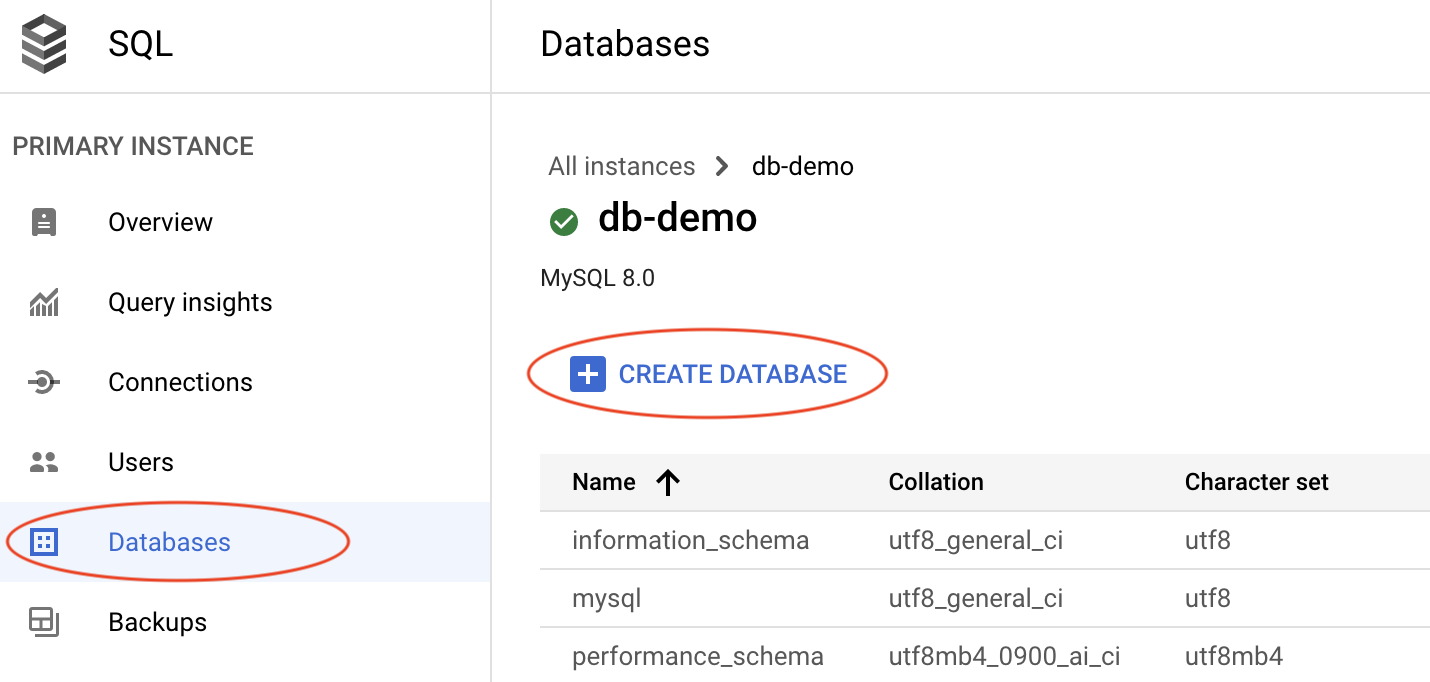The width and height of the screenshot is (1430, 682).
Task: Click the plus icon on CREATE DATABASE
Action: click(587, 373)
